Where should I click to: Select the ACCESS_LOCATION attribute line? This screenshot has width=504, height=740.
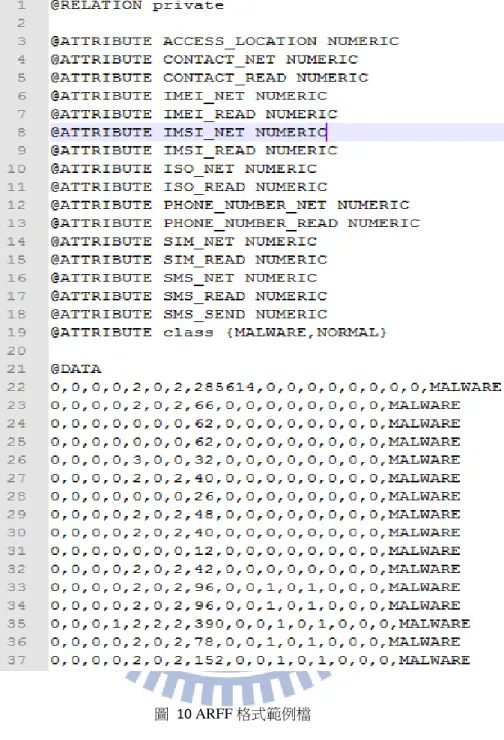tap(225, 42)
